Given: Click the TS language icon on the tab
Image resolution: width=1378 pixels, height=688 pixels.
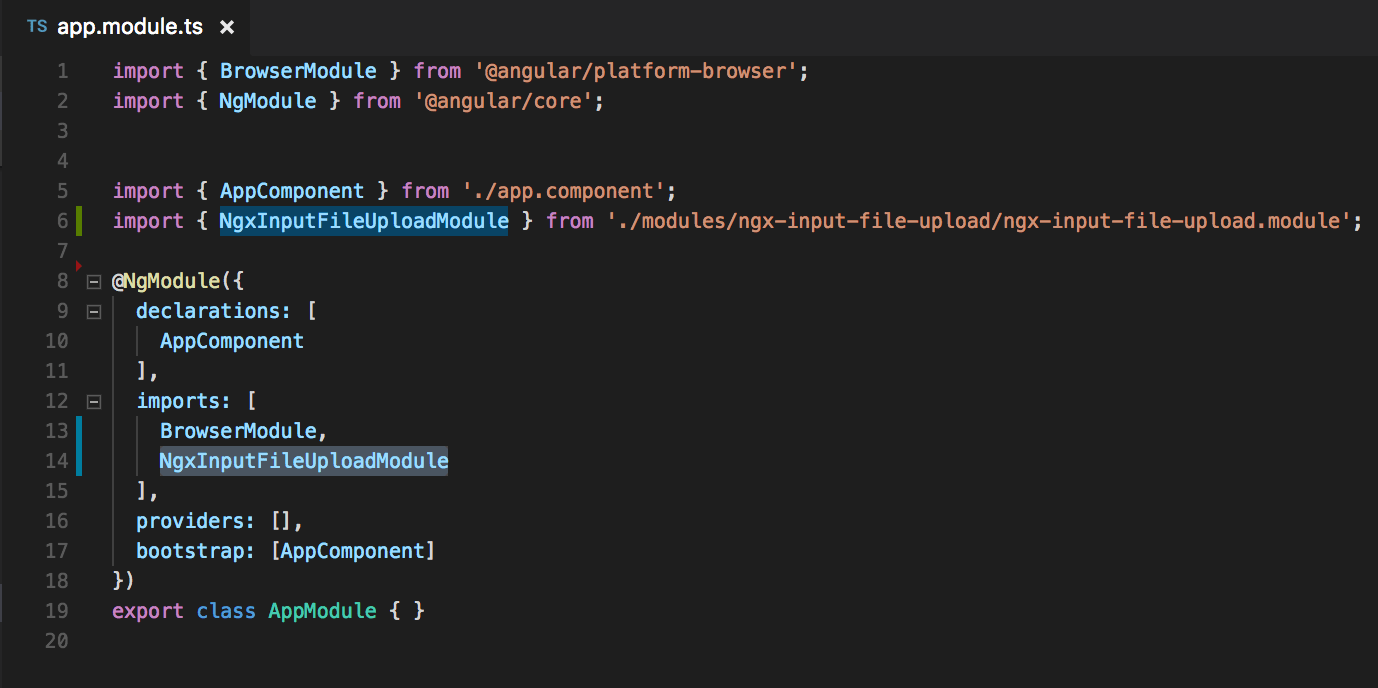Looking at the screenshot, I should click(x=36, y=27).
